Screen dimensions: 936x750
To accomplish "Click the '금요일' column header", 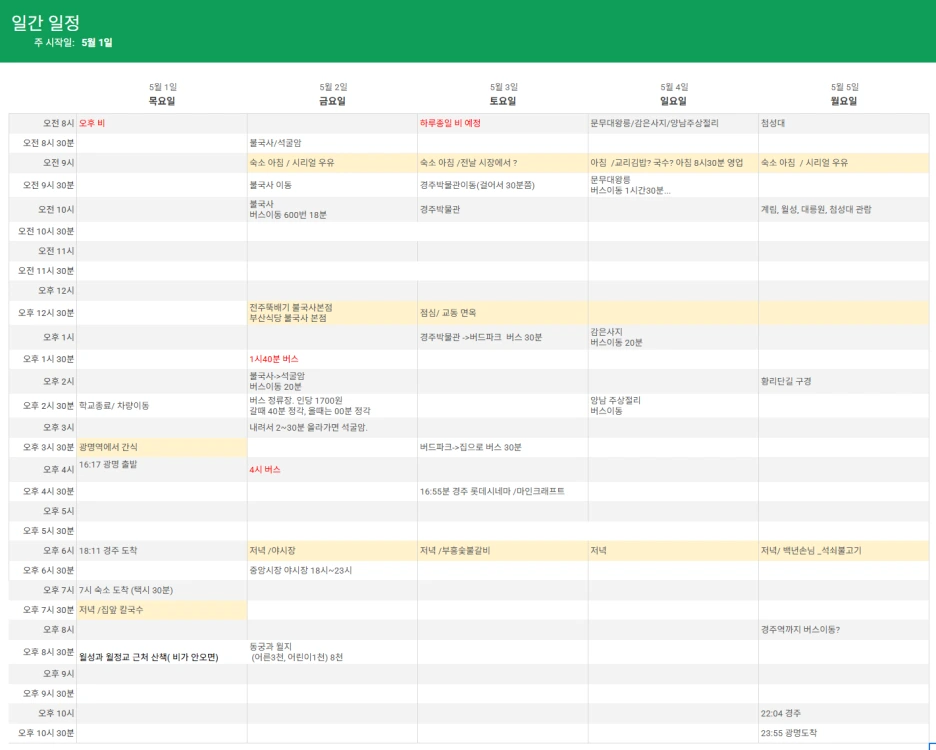I will (x=332, y=101).
